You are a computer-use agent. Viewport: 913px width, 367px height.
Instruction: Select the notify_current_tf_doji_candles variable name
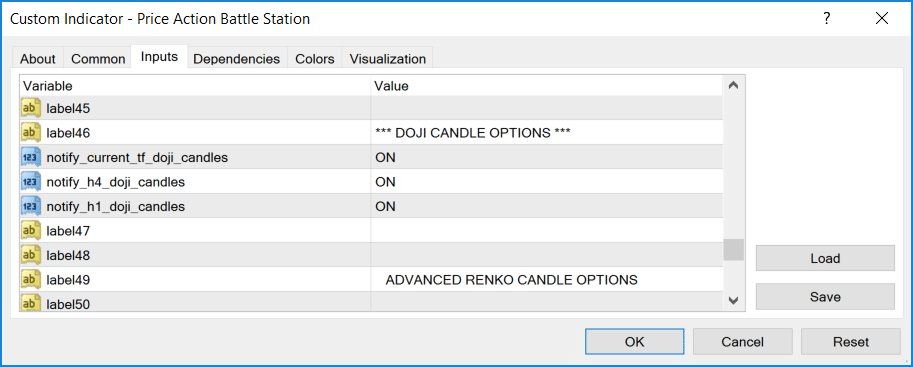[137, 158]
